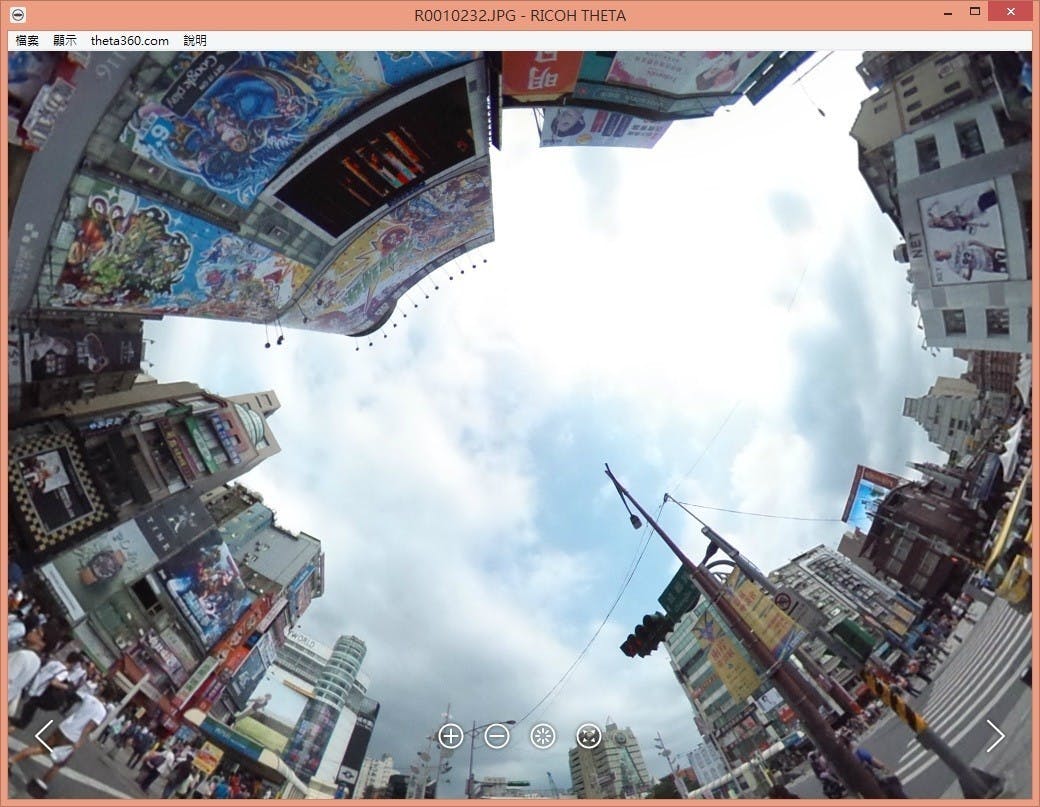Zoom out with the minus icon
1040x807 pixels.
point(497,737)
